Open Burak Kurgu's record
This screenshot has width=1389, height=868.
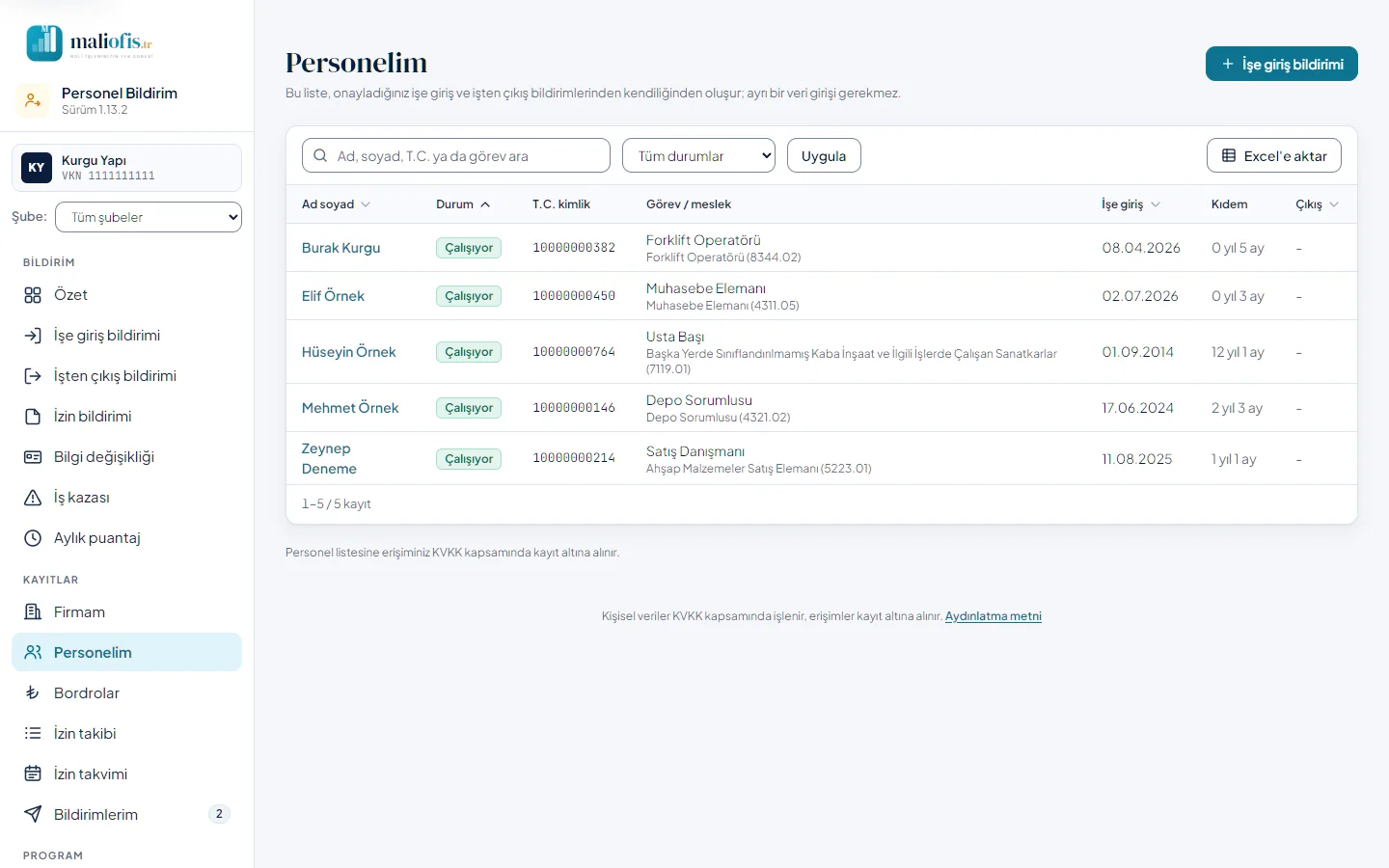[340, 248]
